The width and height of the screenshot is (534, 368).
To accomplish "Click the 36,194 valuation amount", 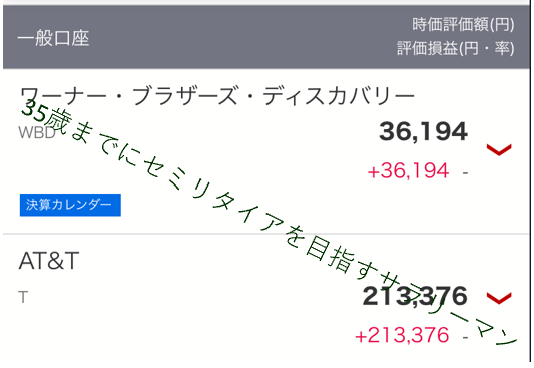I will click(x=423, y=132).
